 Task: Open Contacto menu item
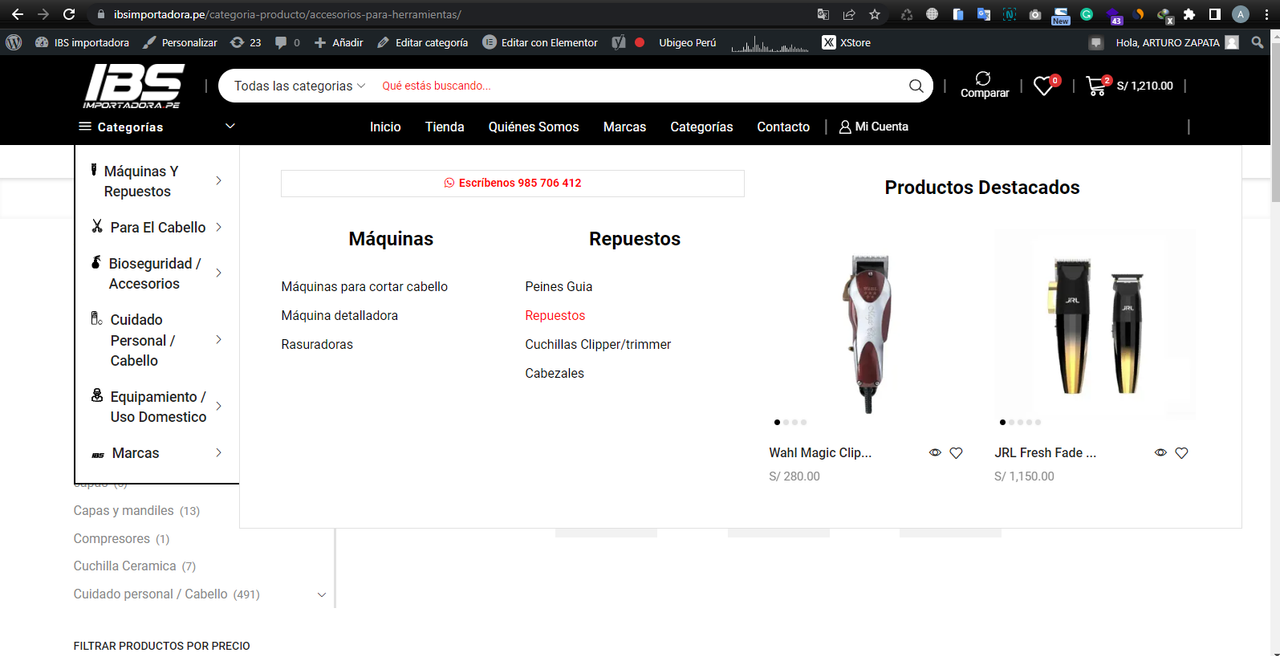click(x=783, y=127)
